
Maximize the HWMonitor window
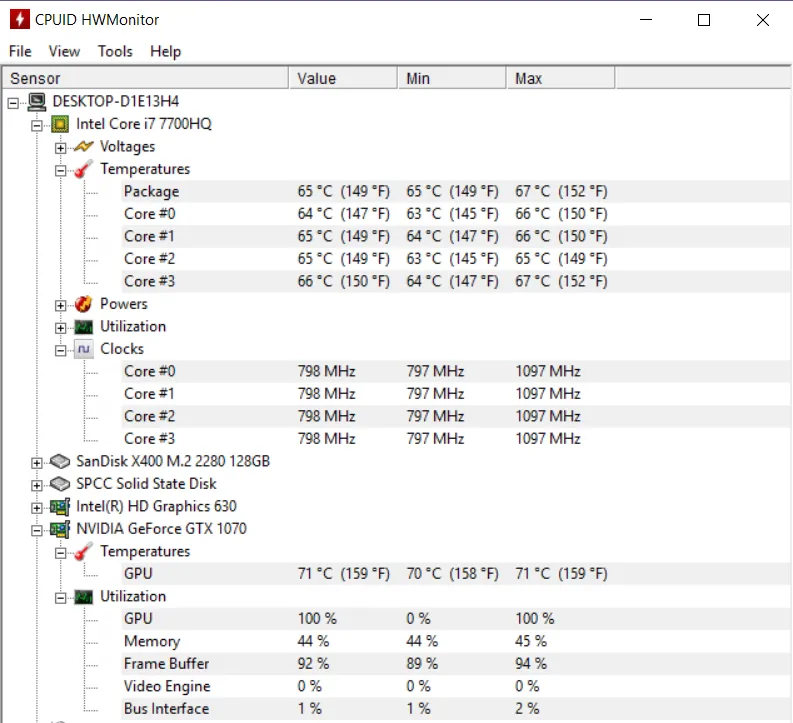tap(704, 20)
